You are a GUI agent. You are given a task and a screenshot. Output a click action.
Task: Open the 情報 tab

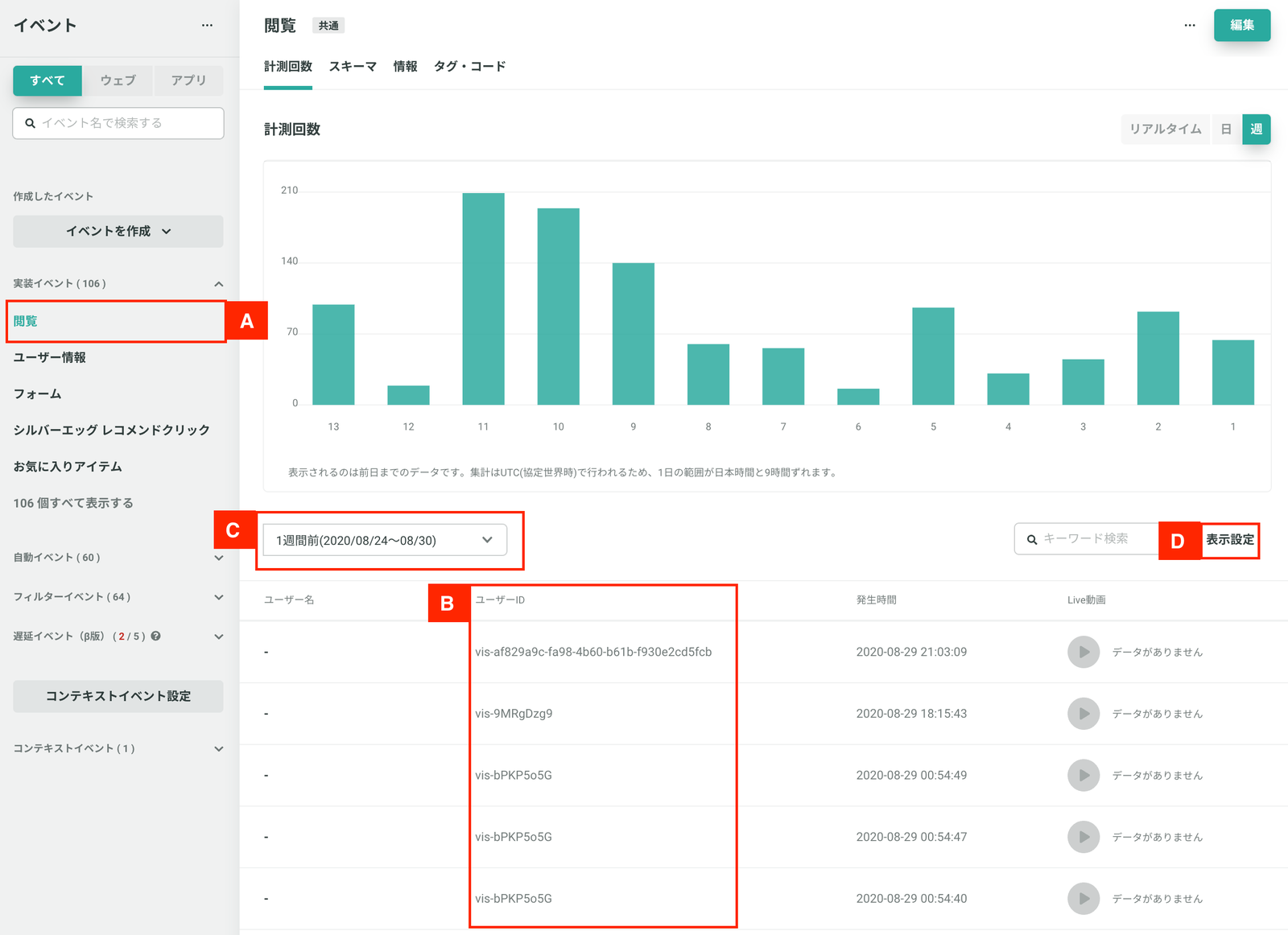click(405, 67)
